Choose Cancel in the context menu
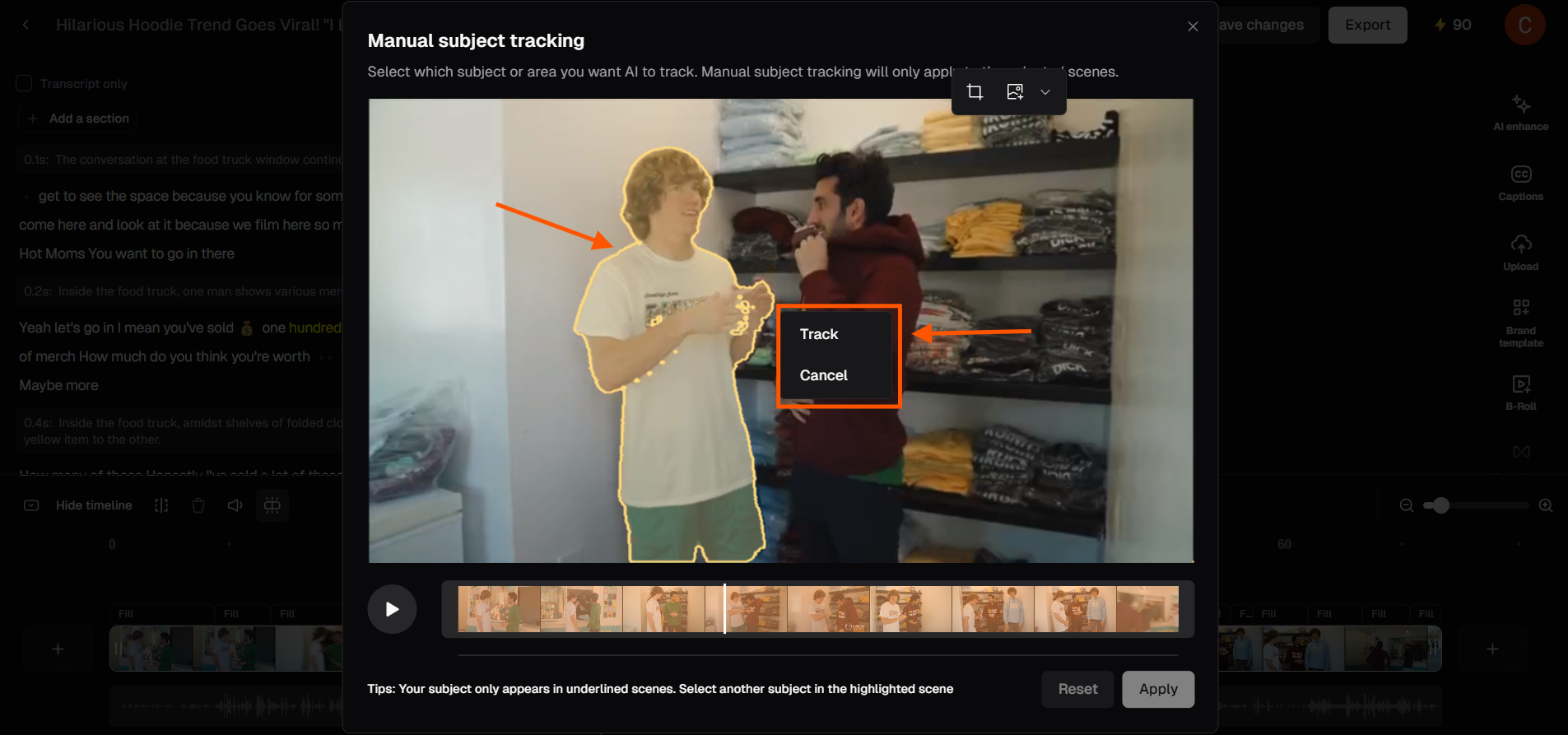 tap(823, 375)
